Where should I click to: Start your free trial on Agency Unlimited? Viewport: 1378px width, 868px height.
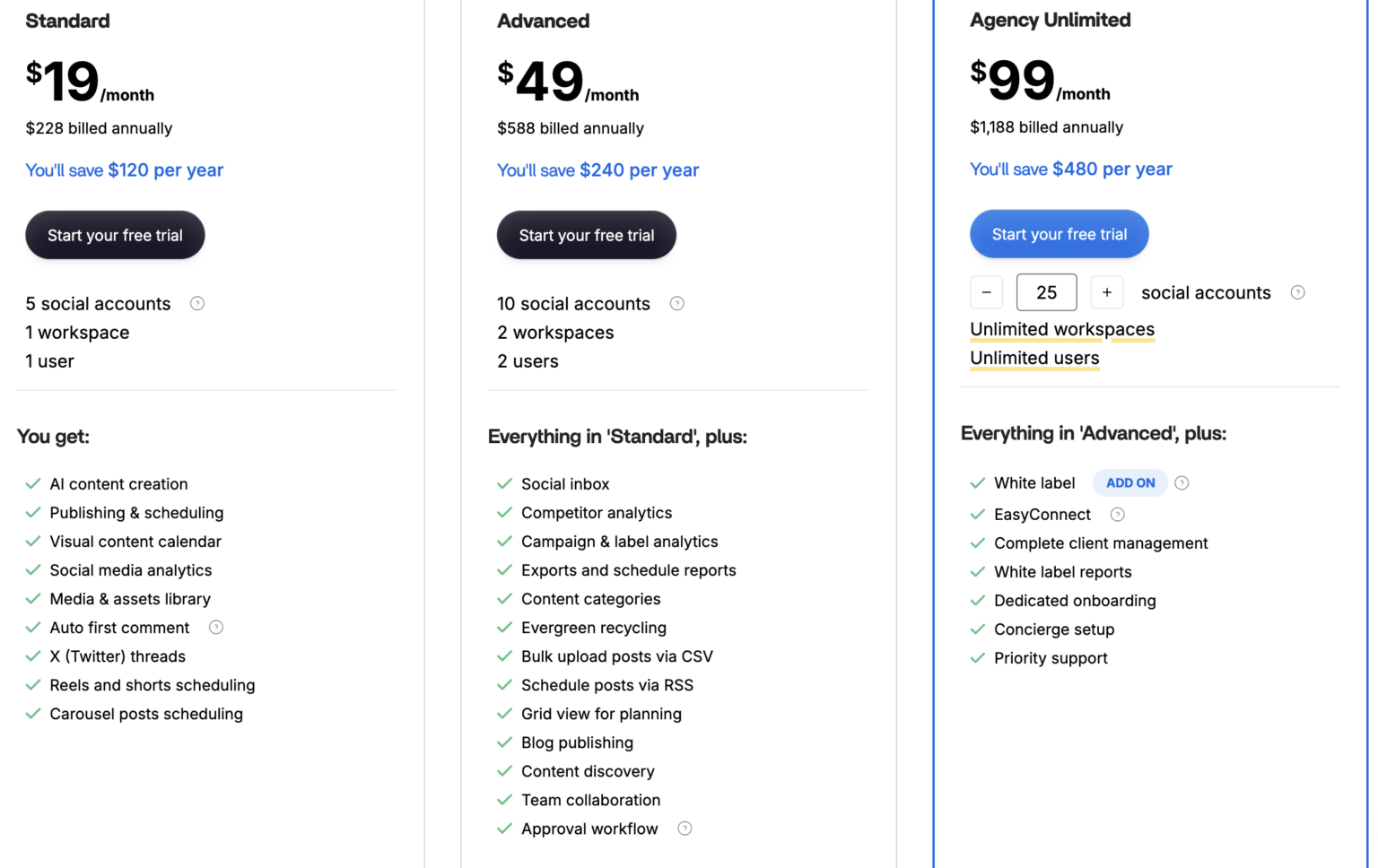[1059, 234]
